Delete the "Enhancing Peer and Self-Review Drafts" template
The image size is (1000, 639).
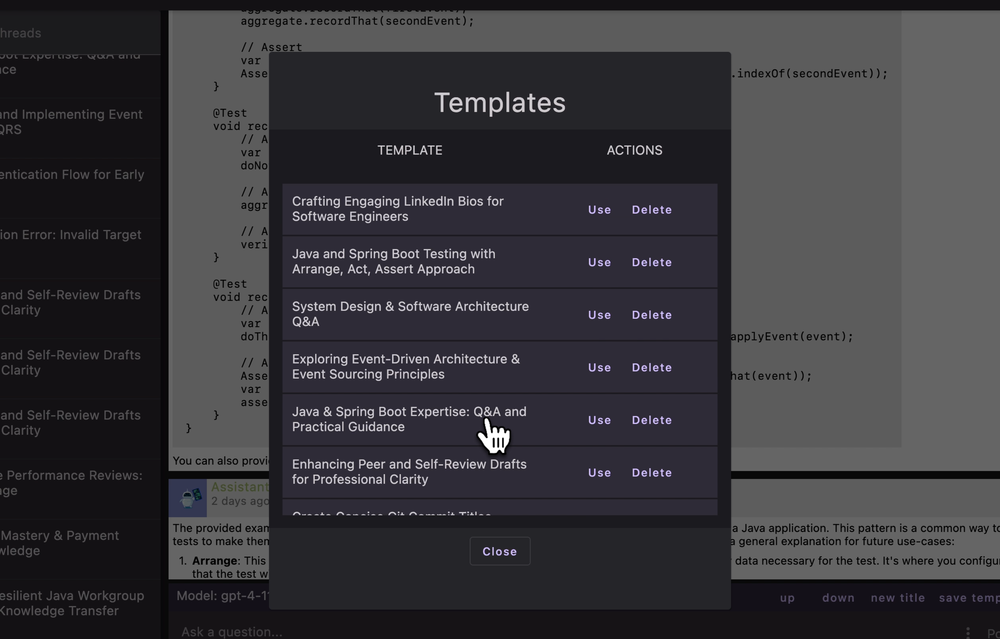coord(651,472)
